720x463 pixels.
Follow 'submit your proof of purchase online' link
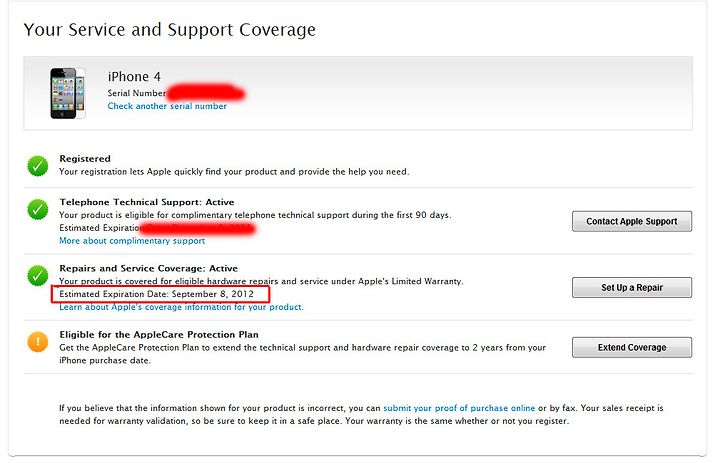coord(459,408)
